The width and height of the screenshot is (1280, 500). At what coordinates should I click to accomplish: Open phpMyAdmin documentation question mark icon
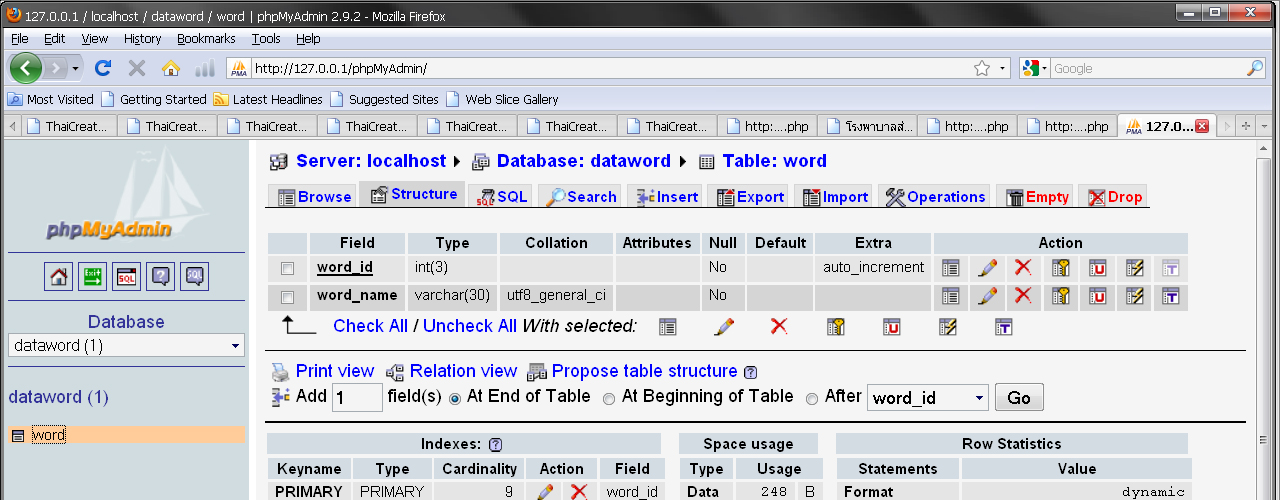(161, 277)
